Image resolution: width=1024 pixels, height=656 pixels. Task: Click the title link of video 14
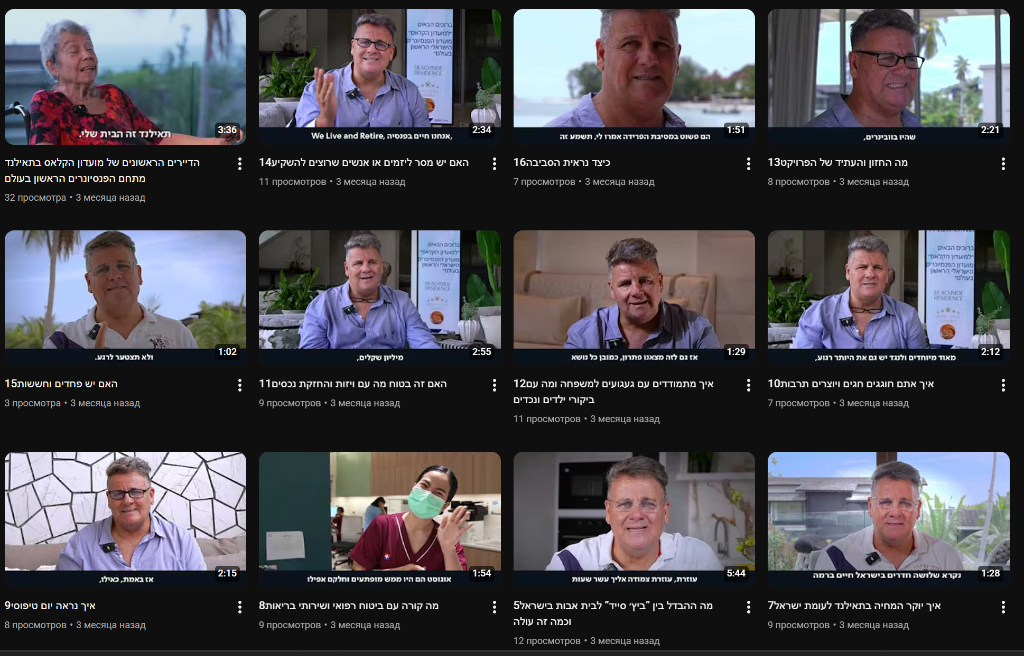(x=364, y=162)
